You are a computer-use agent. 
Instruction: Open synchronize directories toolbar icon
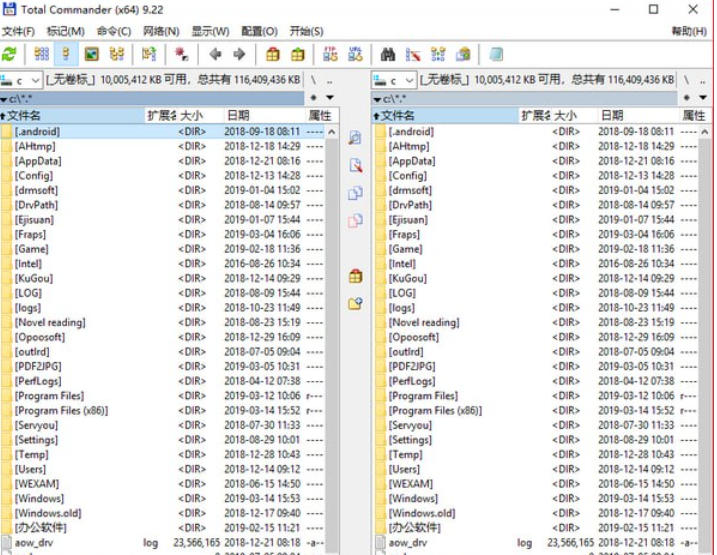438,54
